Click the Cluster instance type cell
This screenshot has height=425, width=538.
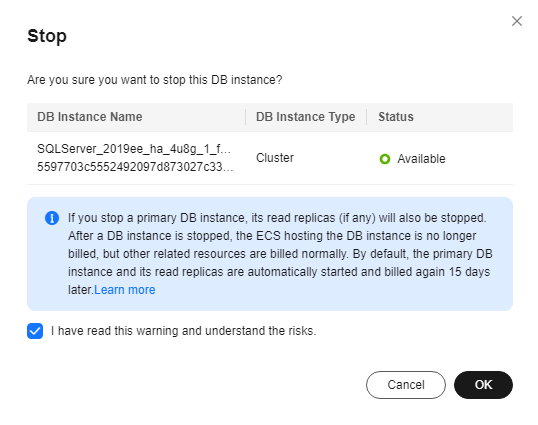pos(275,158)
